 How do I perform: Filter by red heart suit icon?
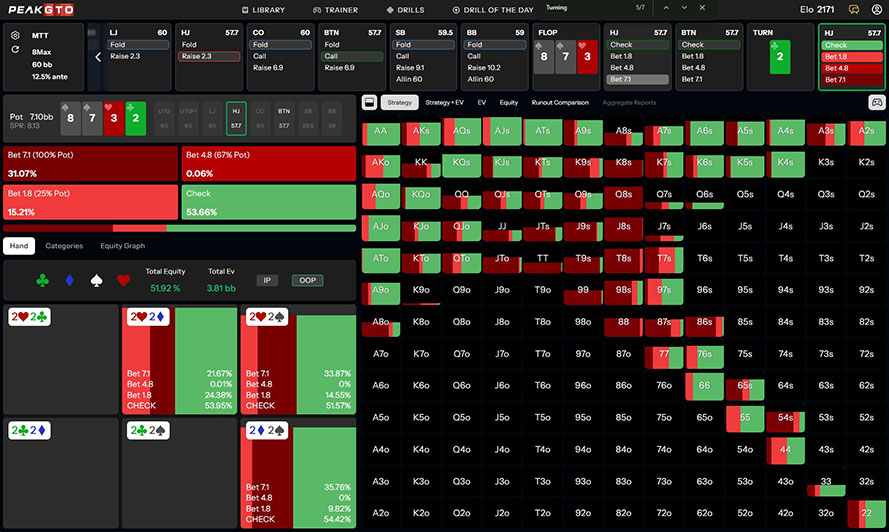click(124, 281)
